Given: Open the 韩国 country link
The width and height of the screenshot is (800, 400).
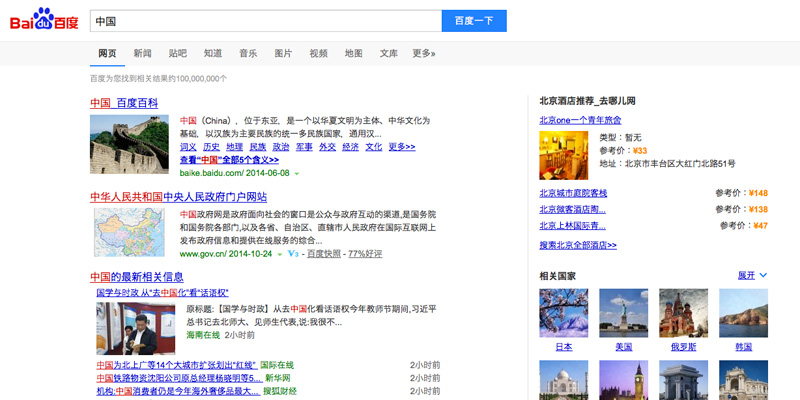Looking at the screenshot, I should pos(743,347).
